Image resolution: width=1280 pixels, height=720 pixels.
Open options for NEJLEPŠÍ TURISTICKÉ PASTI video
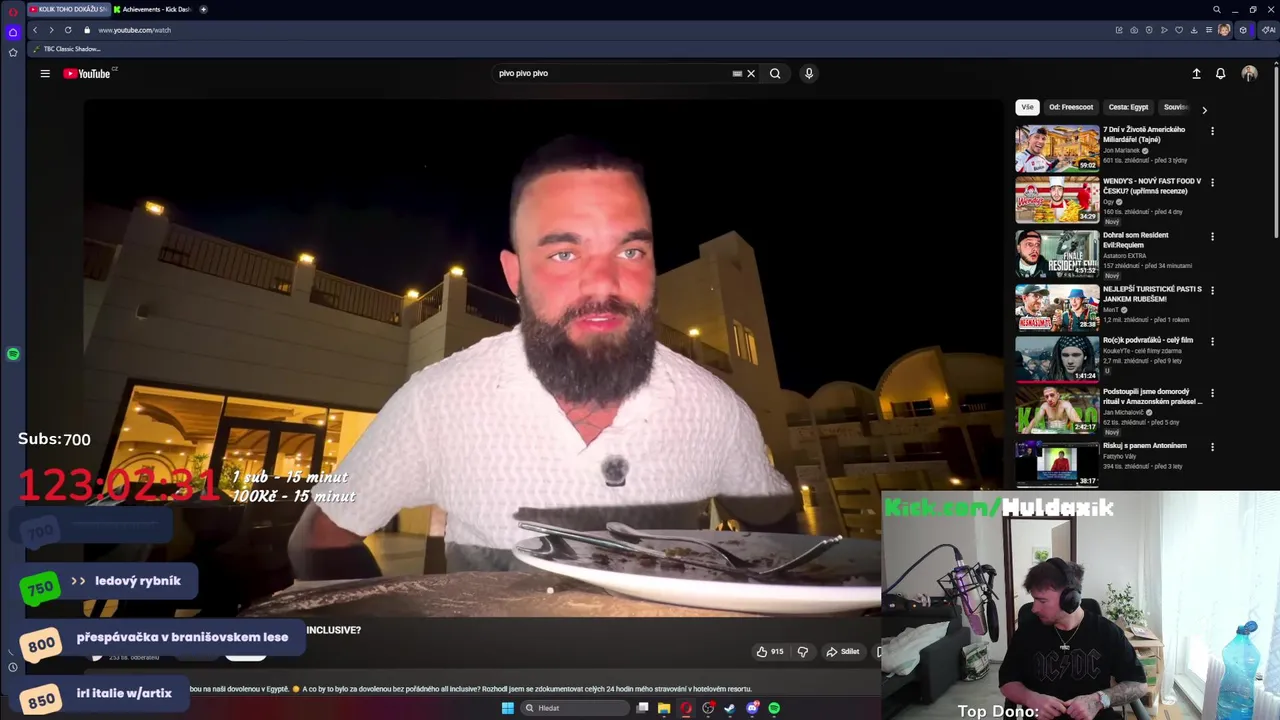coord(1212,291)
